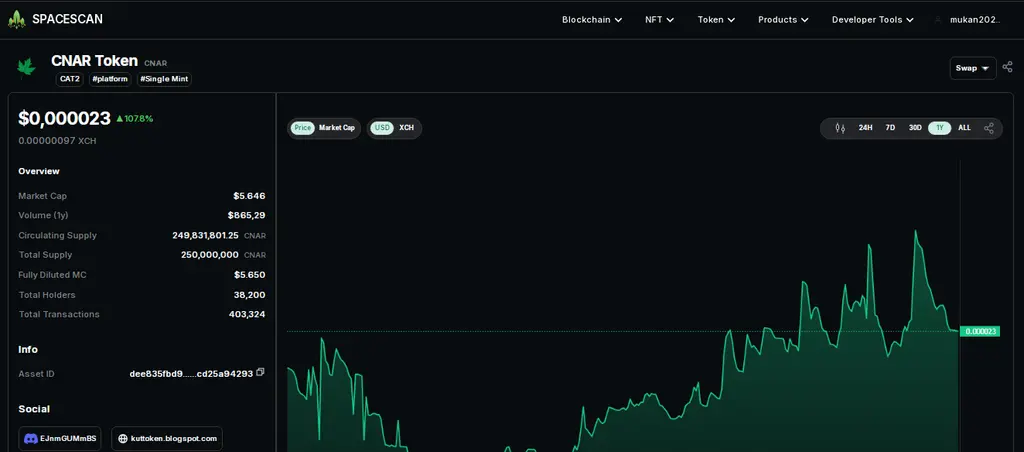Click the Asset ID value dee835fbd9

point(191,374)
